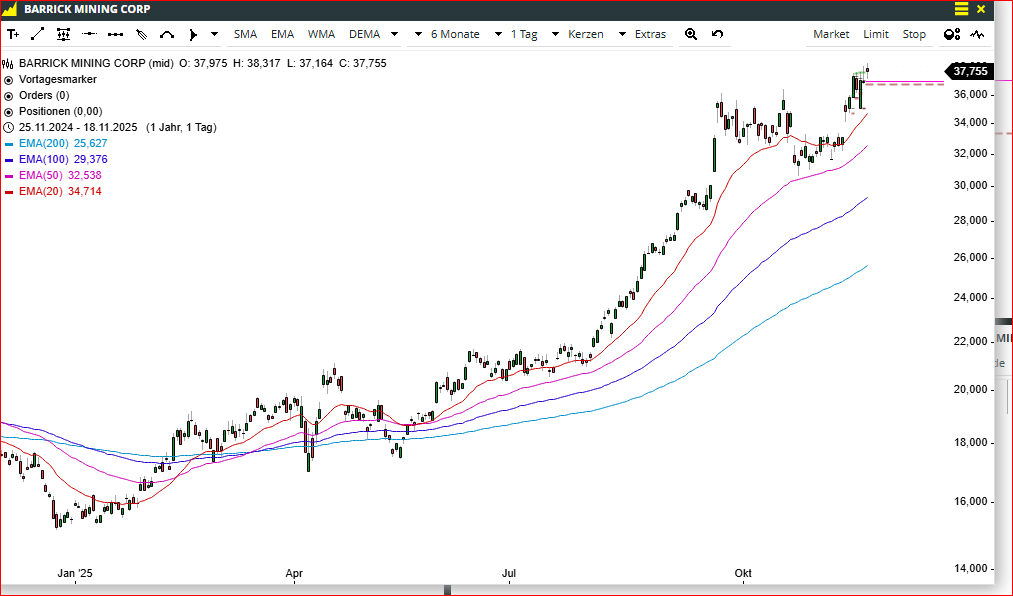Select the arc curve drawing tool
Screen dimensions: 1013x596
(167, 34)
